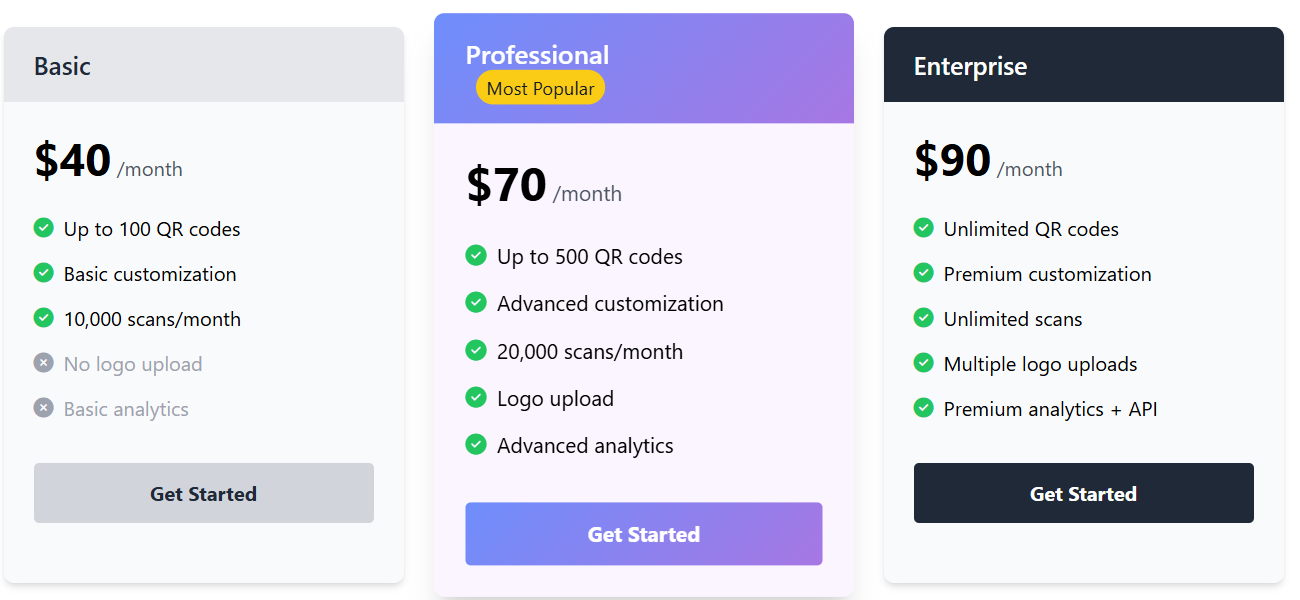Click gray X icon beside No logo upload
This screenshot has width=1300, height=600.
point(43,363)
